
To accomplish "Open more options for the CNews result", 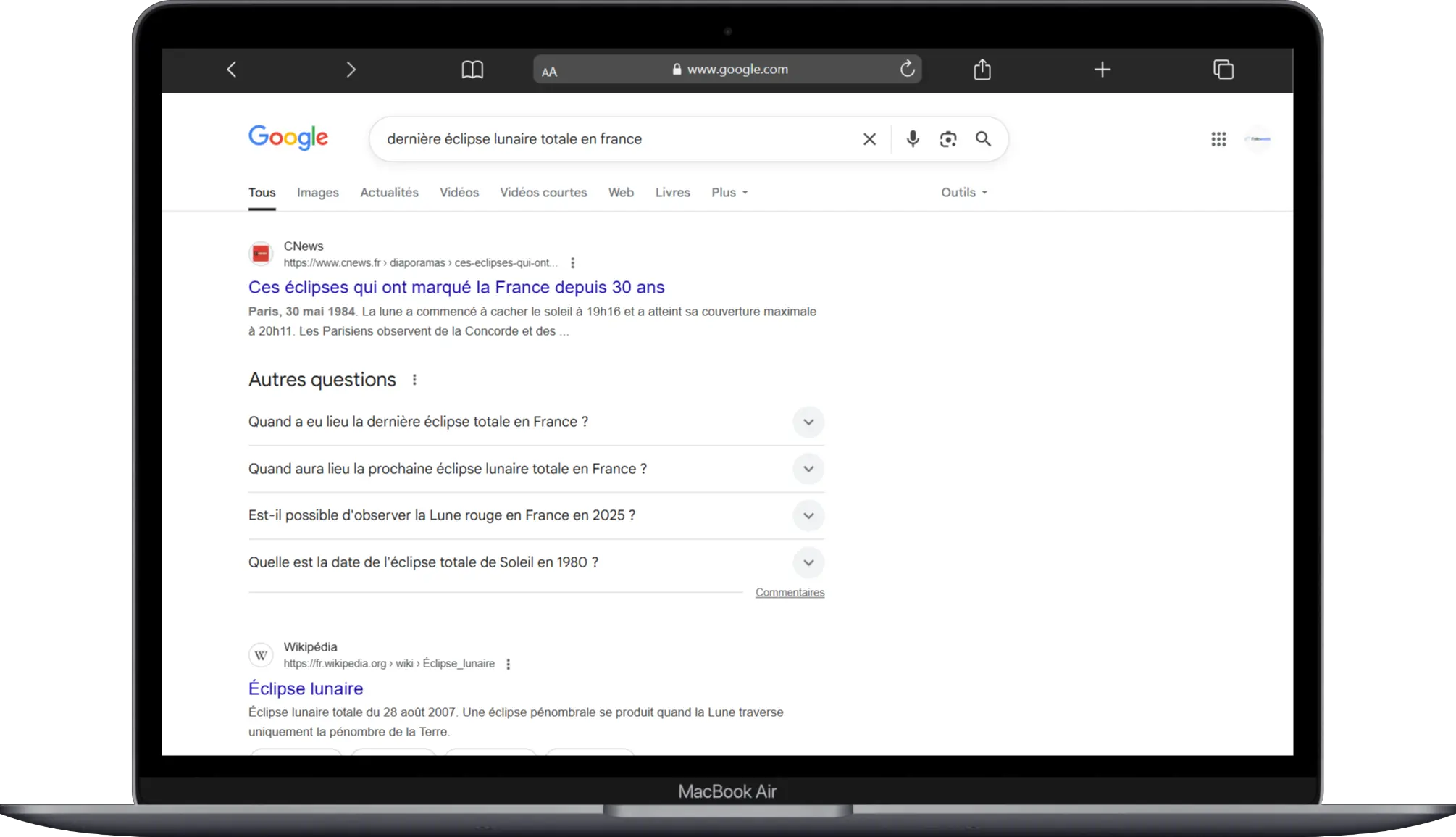I will [x=572, y=263].
